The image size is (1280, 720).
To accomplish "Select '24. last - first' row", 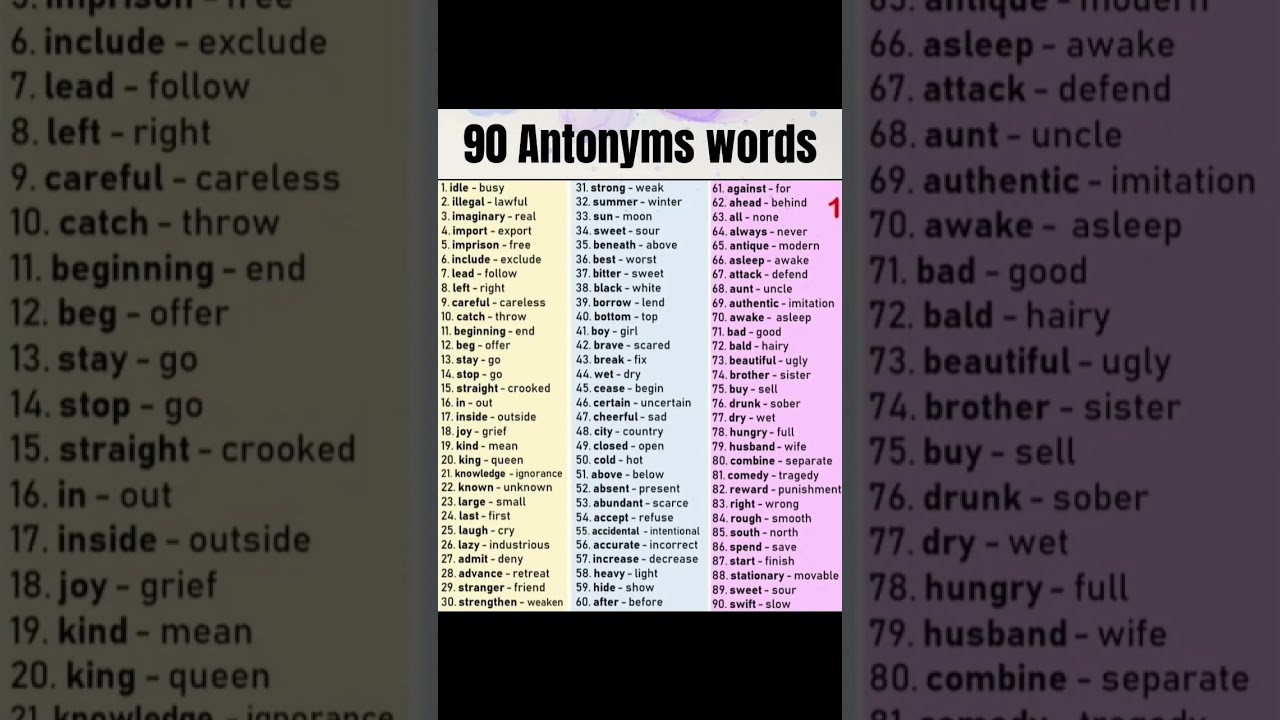I will [475, 516].
